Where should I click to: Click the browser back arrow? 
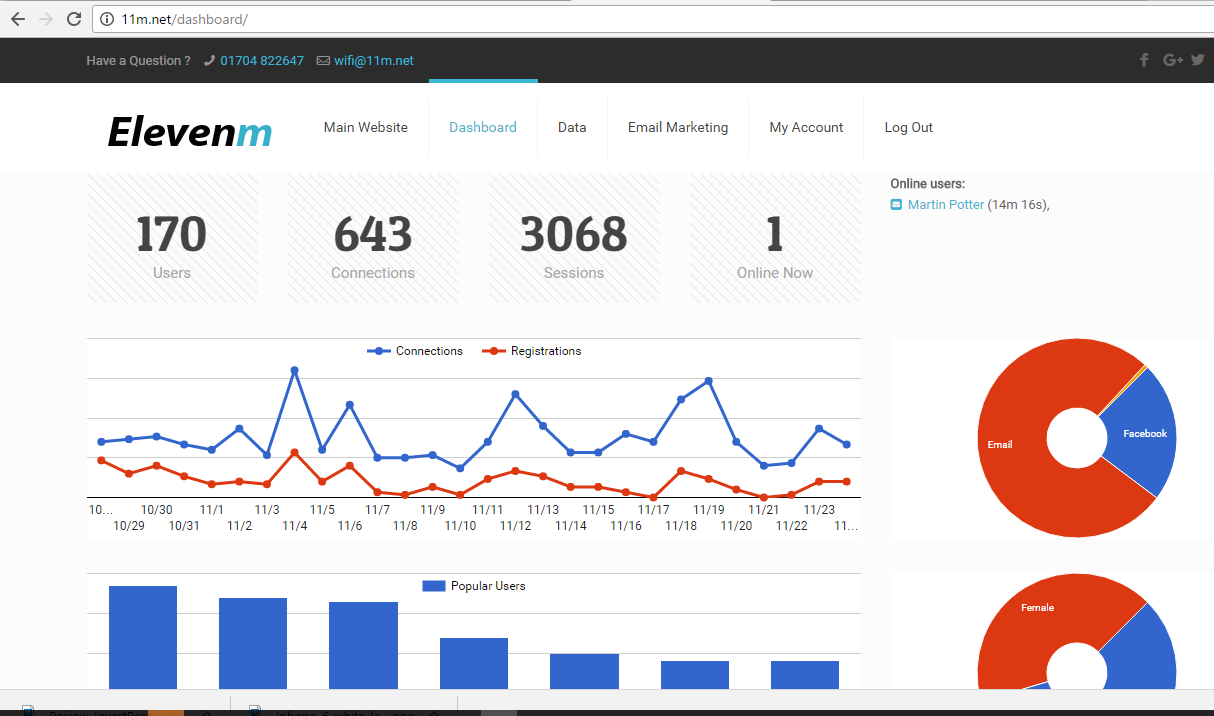click(17, 19)
